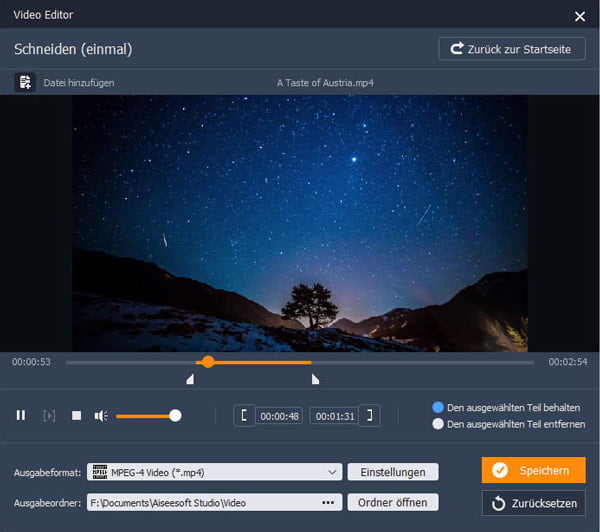Select 'Den ausgewählten Teil behalten' option
This screenshot has width=600, height=532.
[x=438, y=408]
